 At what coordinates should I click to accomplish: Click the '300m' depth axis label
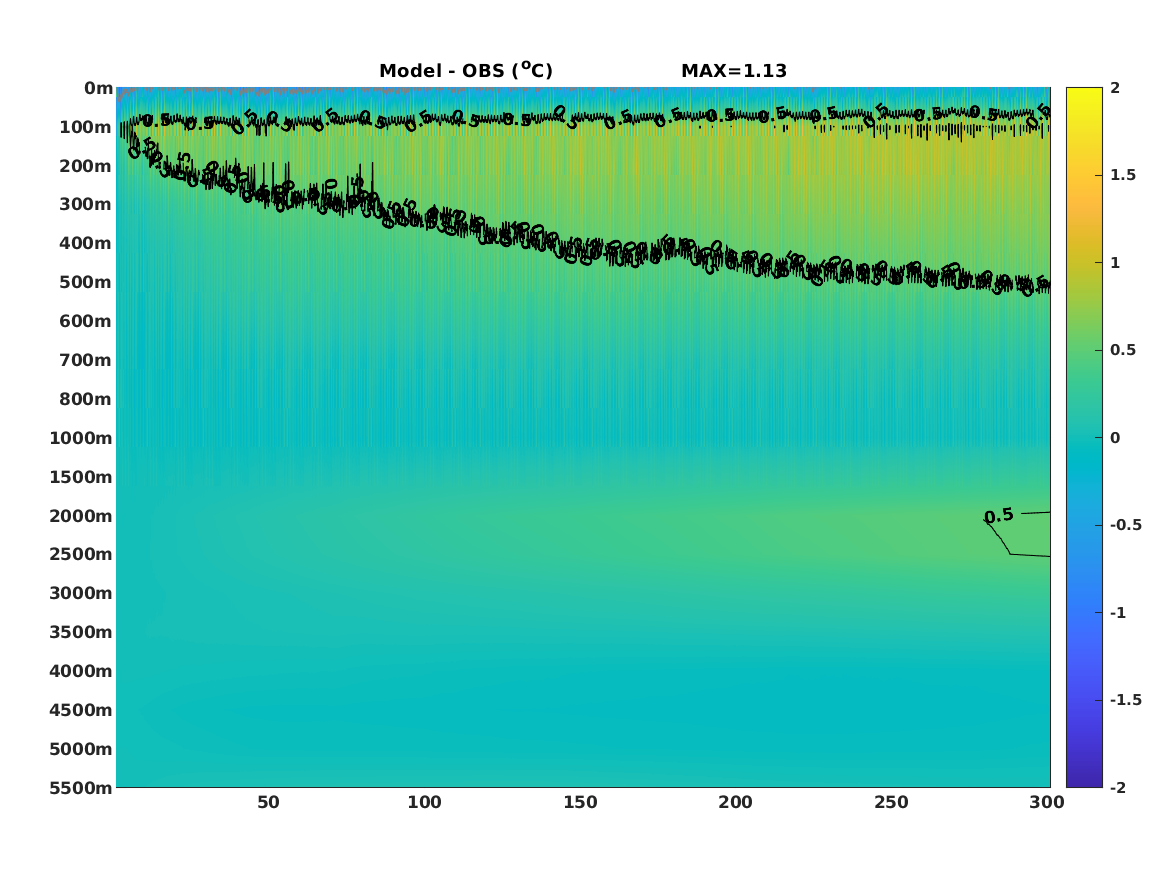86,205
